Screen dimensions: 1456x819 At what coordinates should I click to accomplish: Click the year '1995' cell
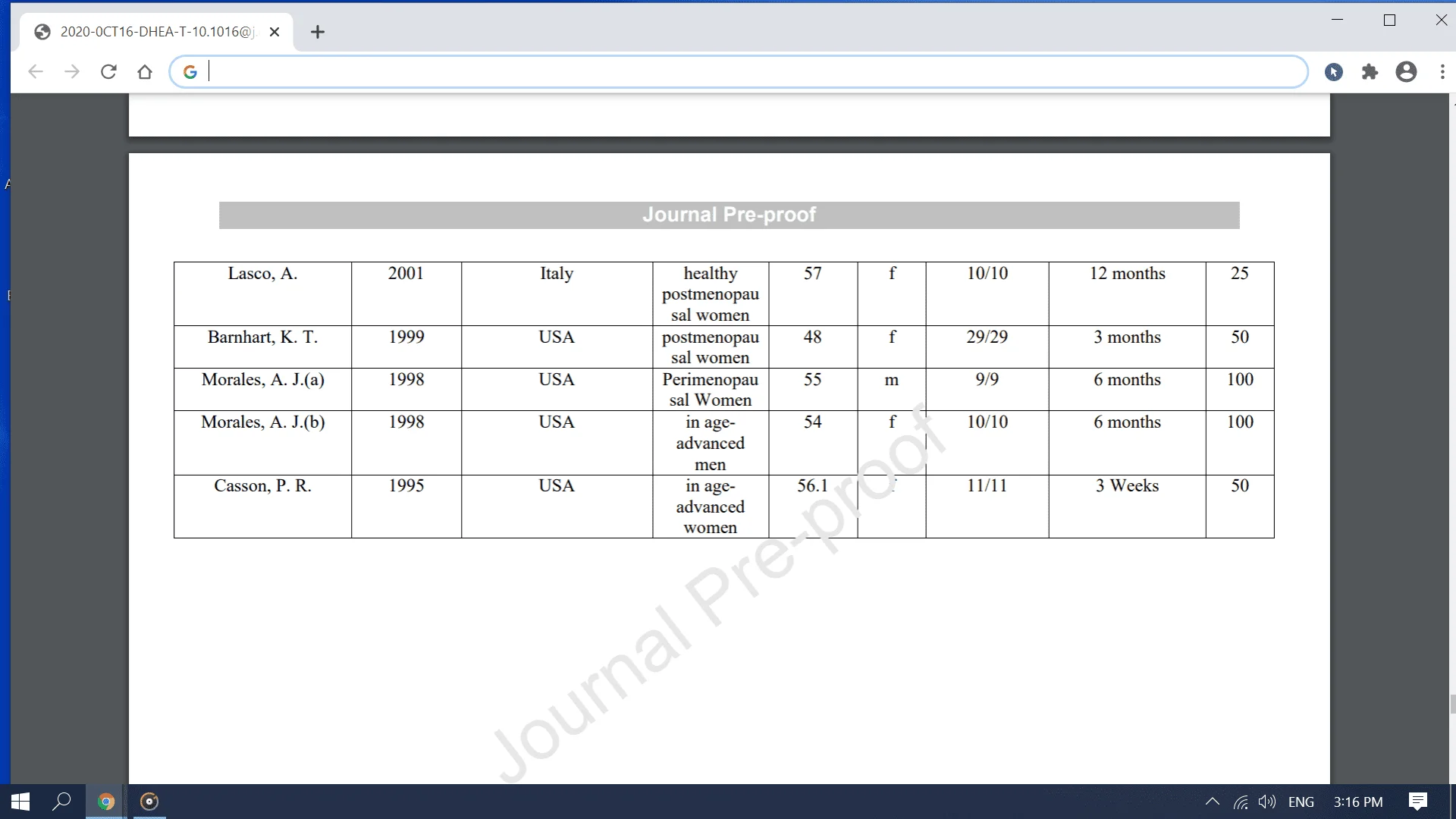pyautogui.click(x=406, y=507)
